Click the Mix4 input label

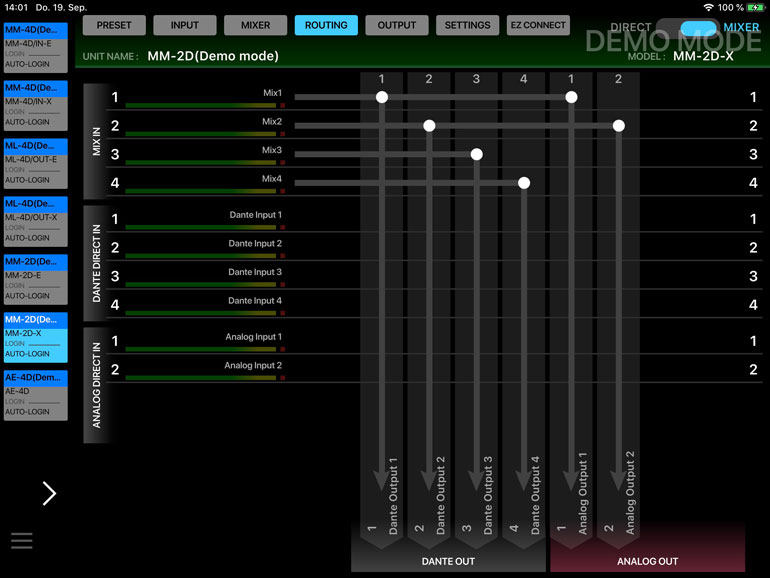272,179
